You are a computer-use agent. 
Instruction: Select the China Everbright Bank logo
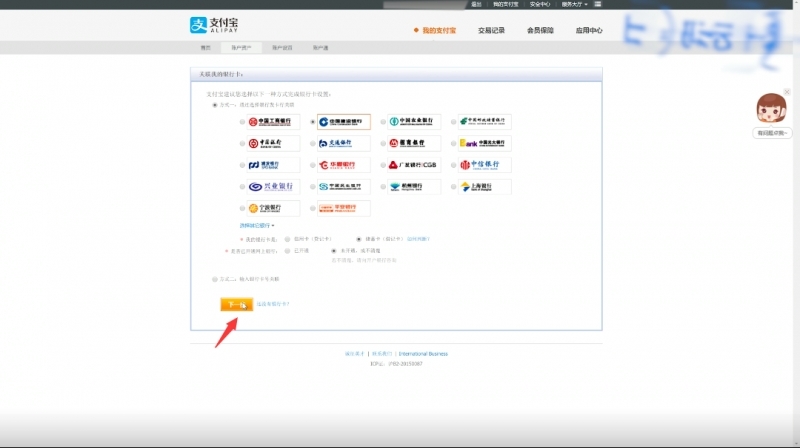pos(484,143)
